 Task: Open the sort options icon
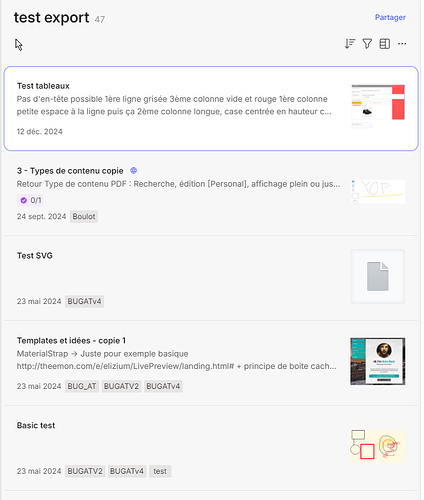click(x=350, y=44)
